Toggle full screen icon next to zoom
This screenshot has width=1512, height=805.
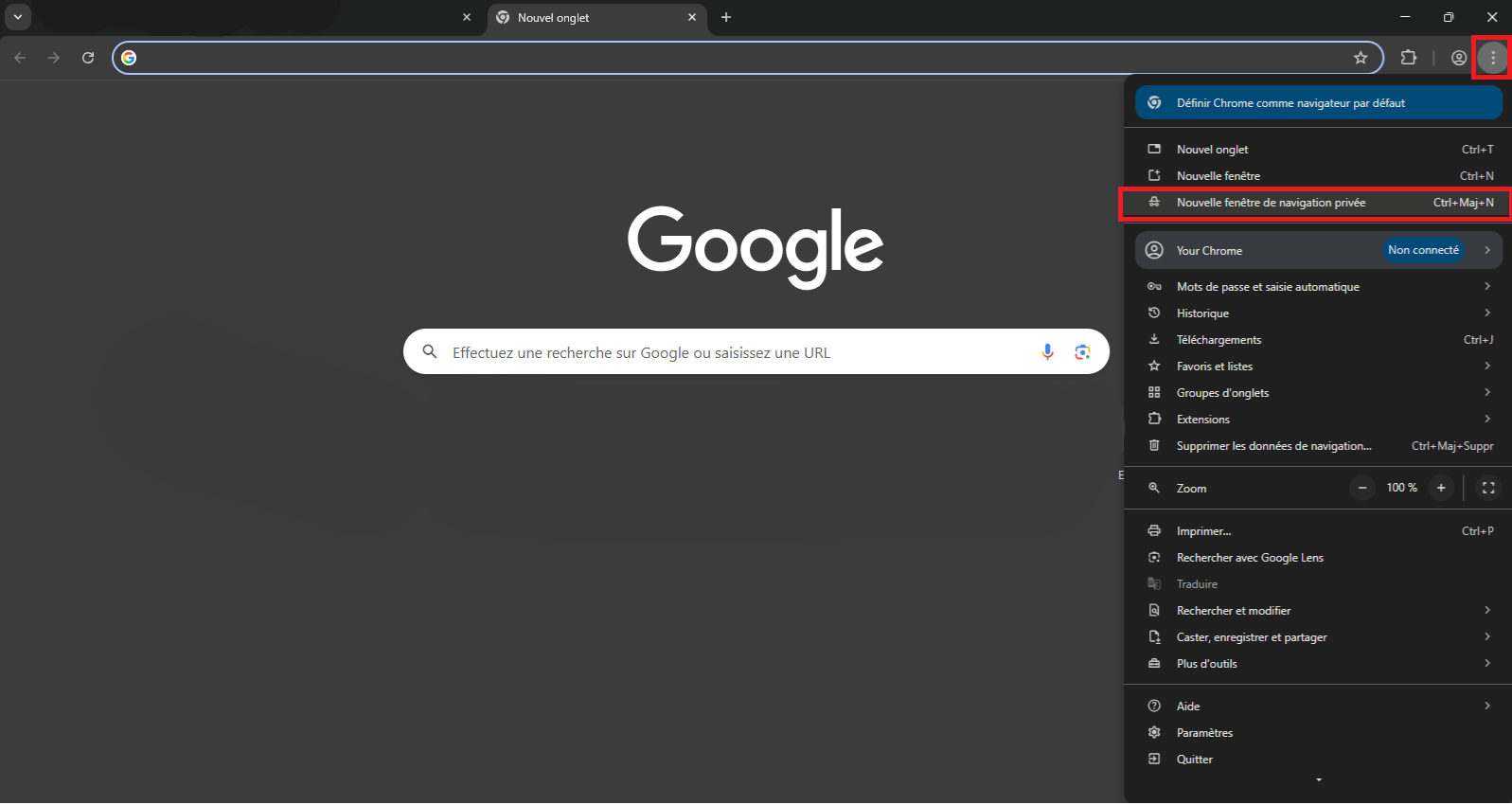(1488, 488)
